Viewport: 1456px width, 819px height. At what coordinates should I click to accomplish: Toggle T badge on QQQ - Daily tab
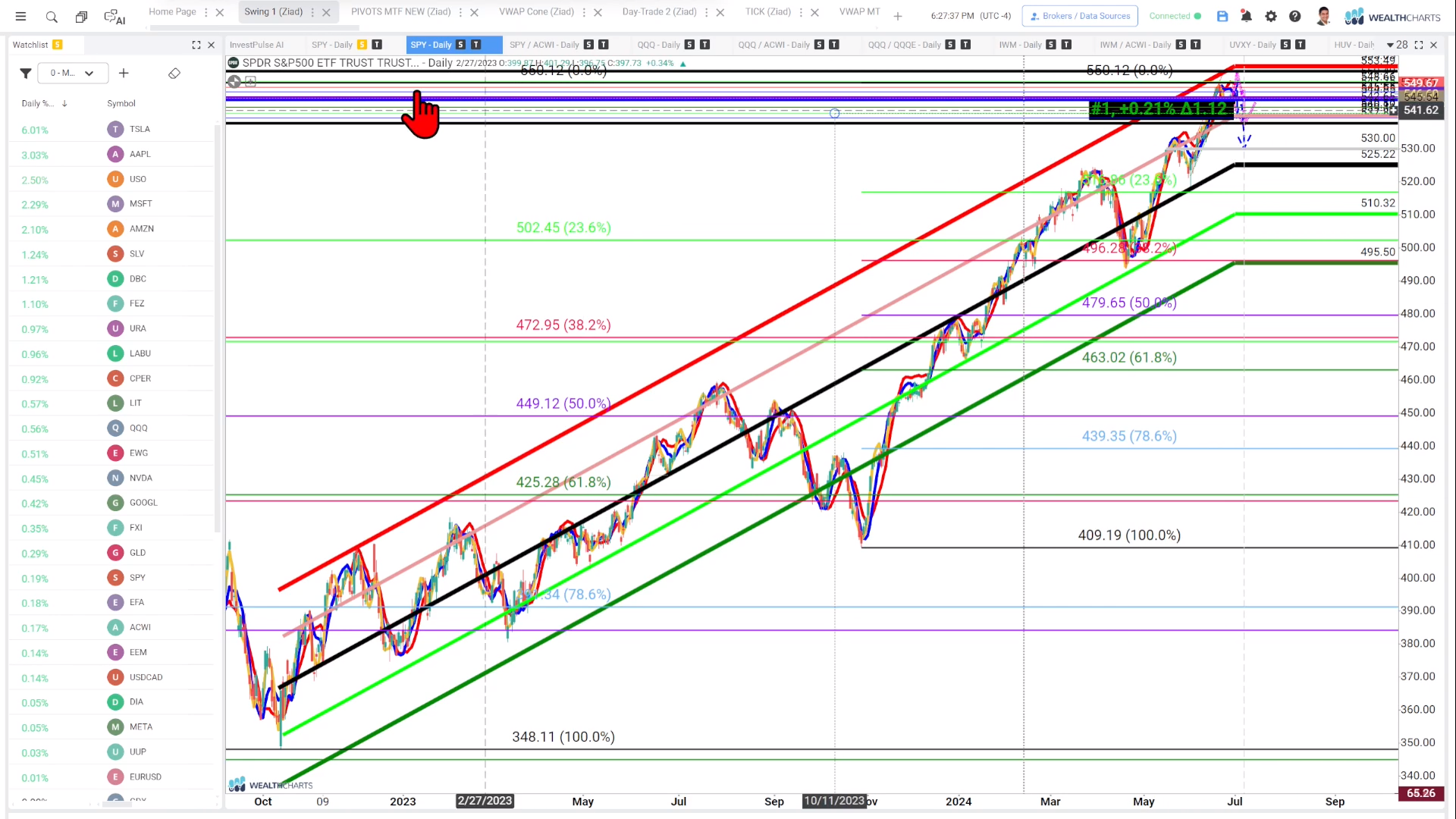coord(705,45)
